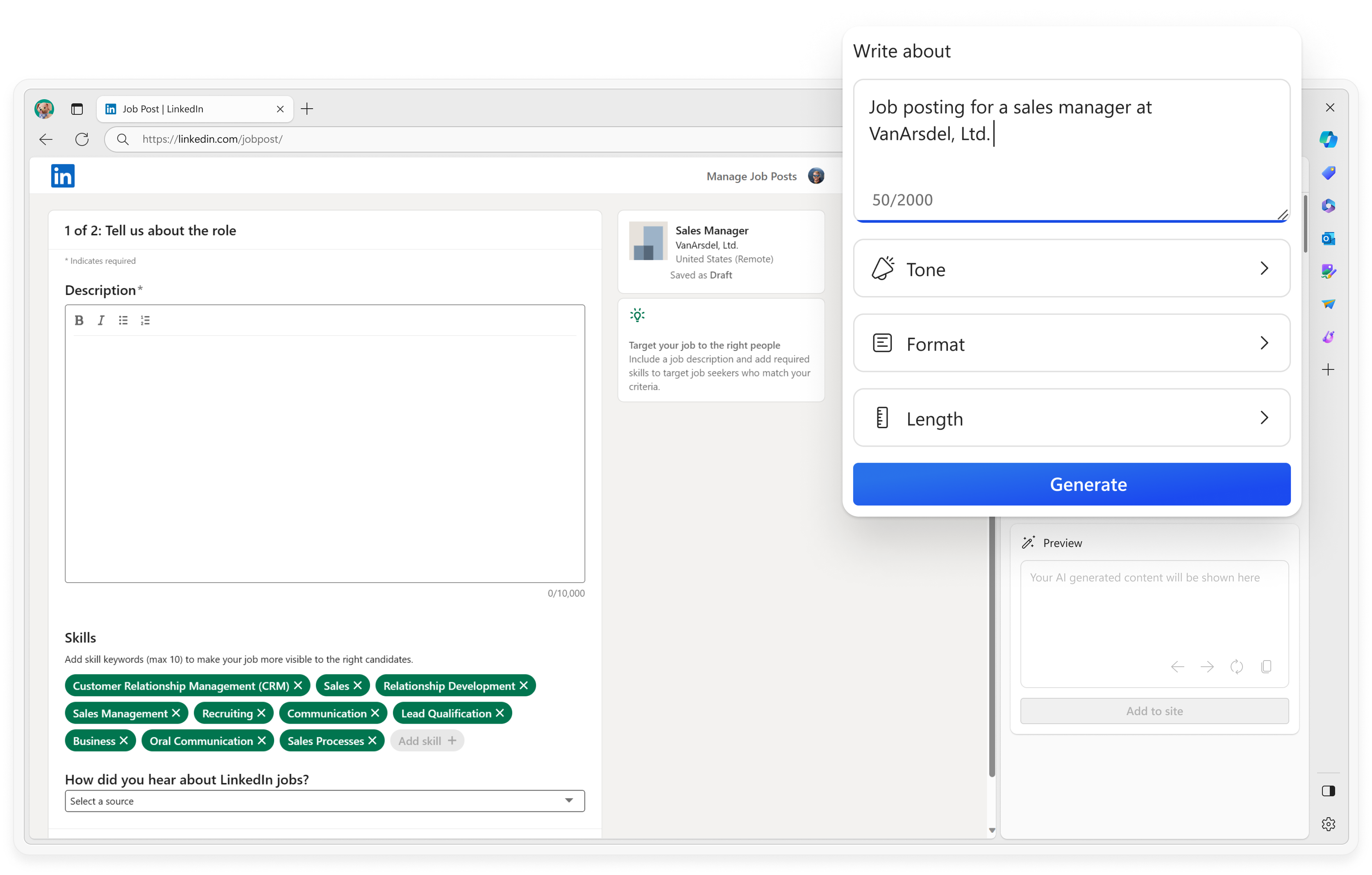Screen dimensions: 1372x875
Task: Open a new browser tab
Action: (x=307, y=109)
